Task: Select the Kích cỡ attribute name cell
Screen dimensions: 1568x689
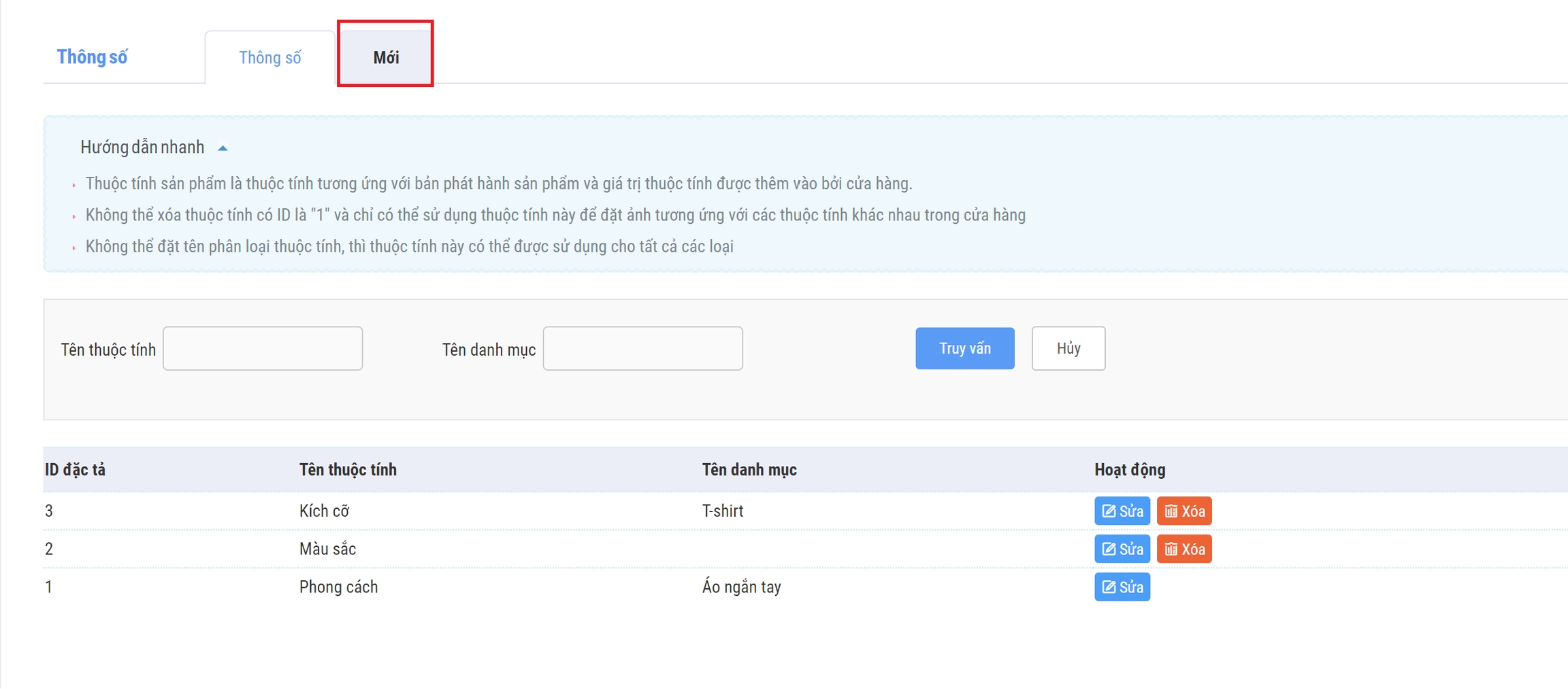Action: pyautogui.click(x=324, y=511)
